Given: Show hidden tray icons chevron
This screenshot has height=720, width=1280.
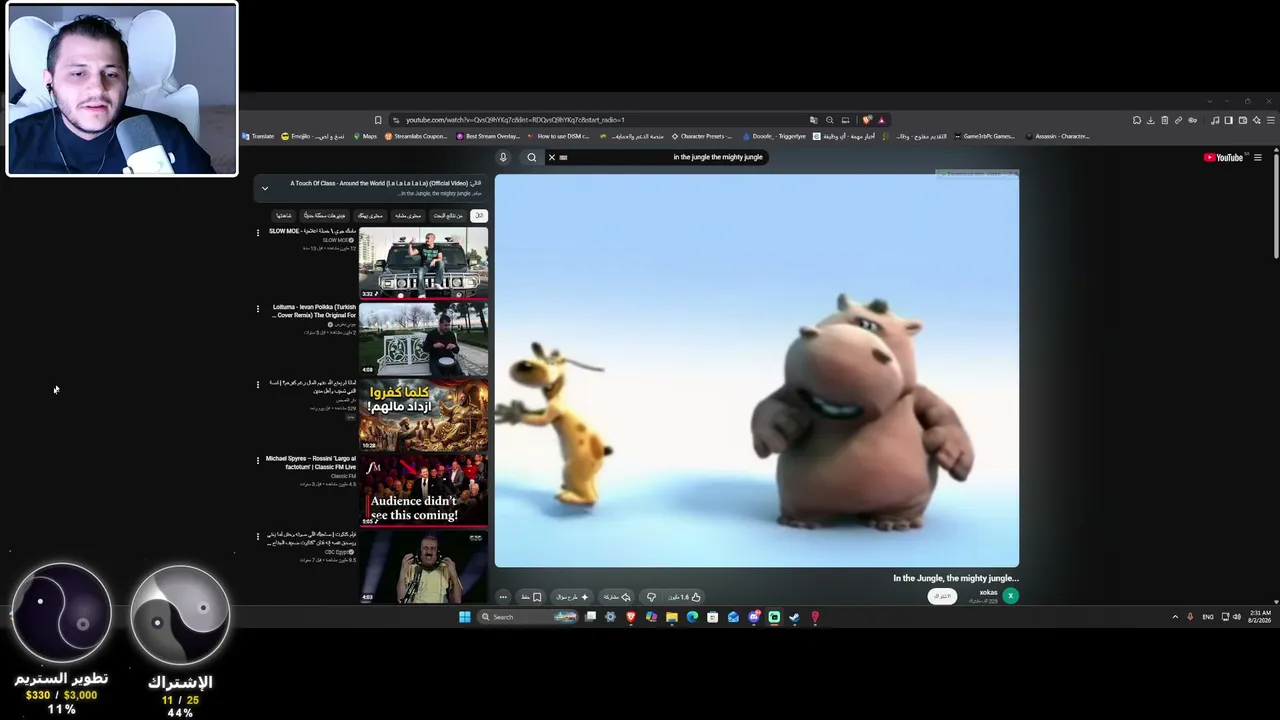Looking at the screenshot, I should point(1175,617).
